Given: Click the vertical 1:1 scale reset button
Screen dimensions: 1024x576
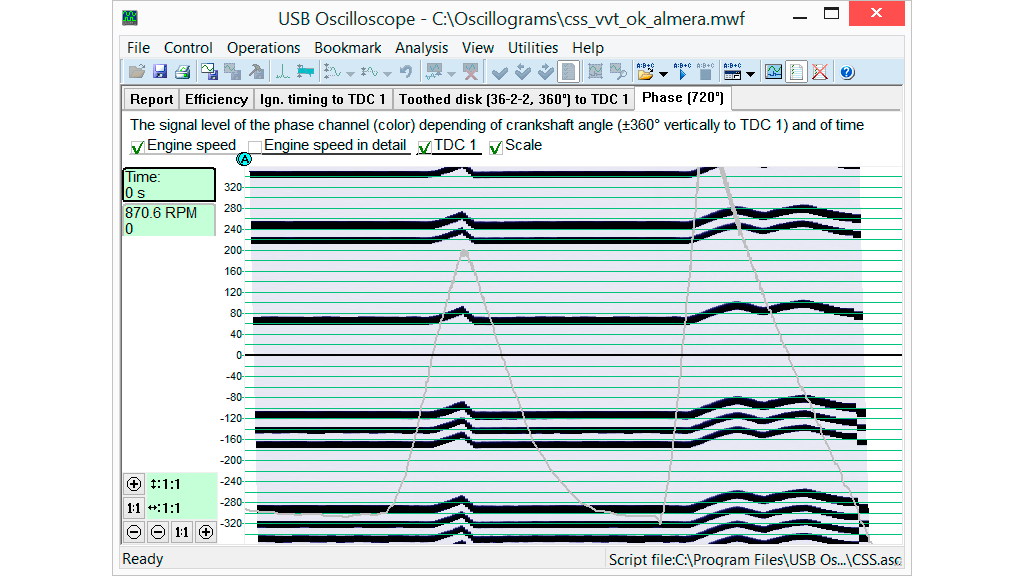Looking at the screenshot, I should pyautogui.click(x=135, y=508).
